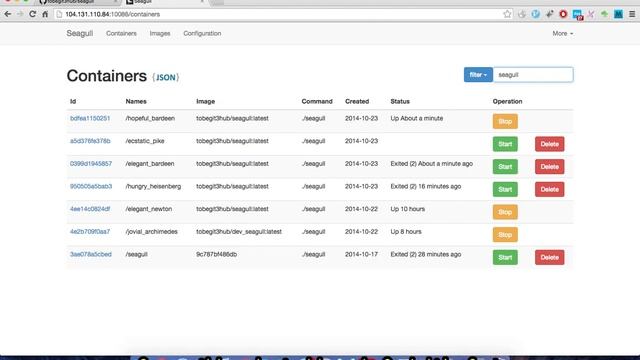Click the red Opera-style extension icon
Screen dimensions: 640x360
(x=563, y=14)
